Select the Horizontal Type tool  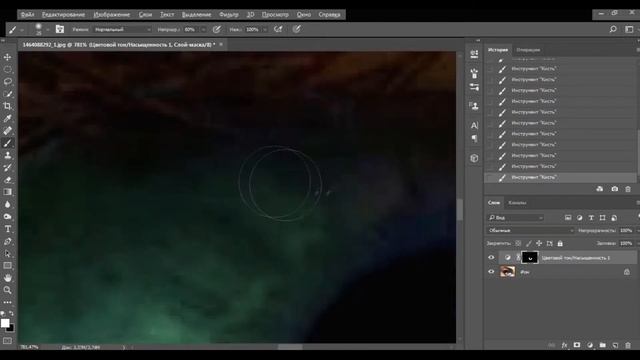pos(7,229)
